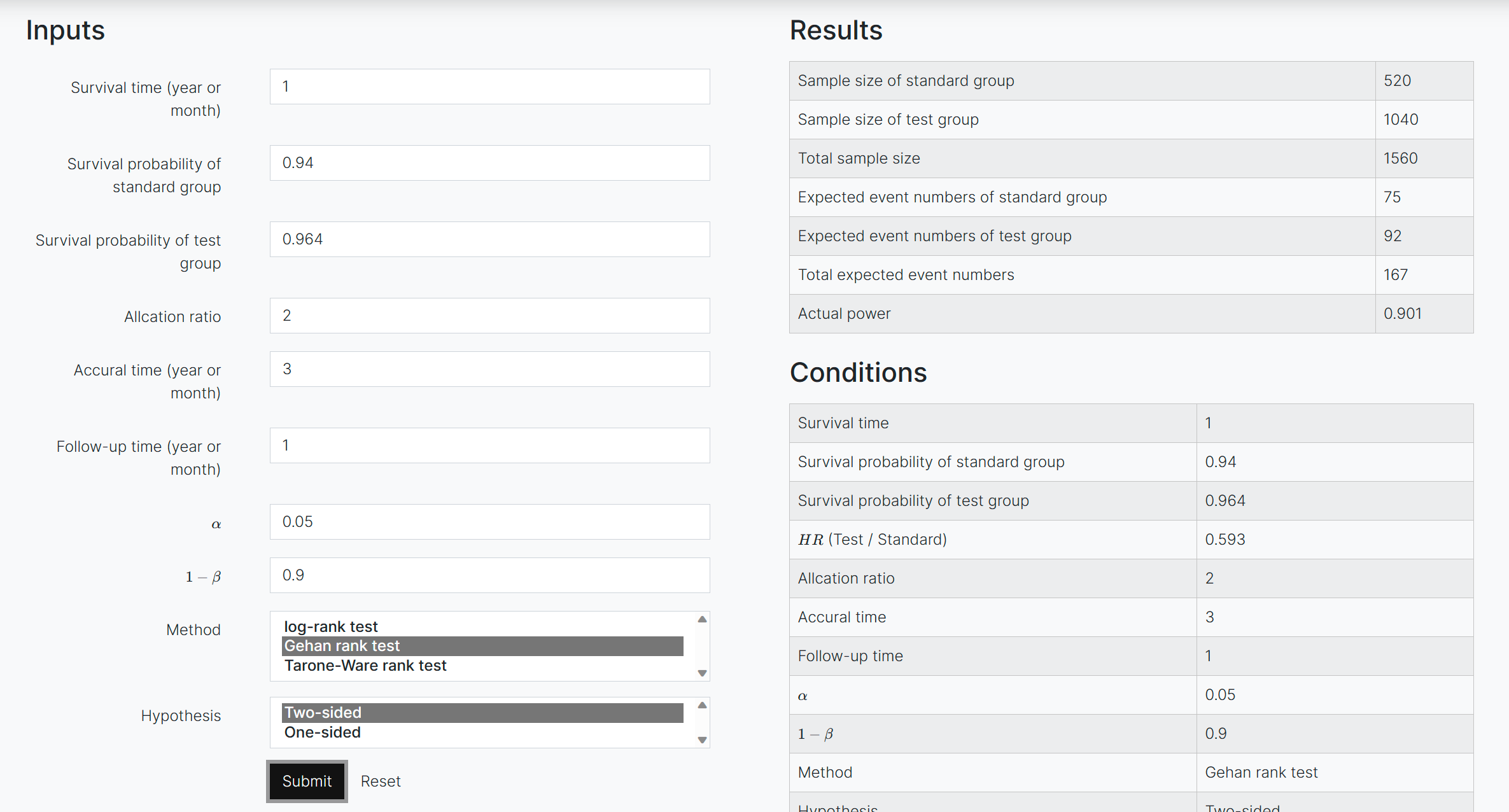Screen dimensions: 1509x812
Task: Focus the Survival time input field
Action: tap(489, 87)
